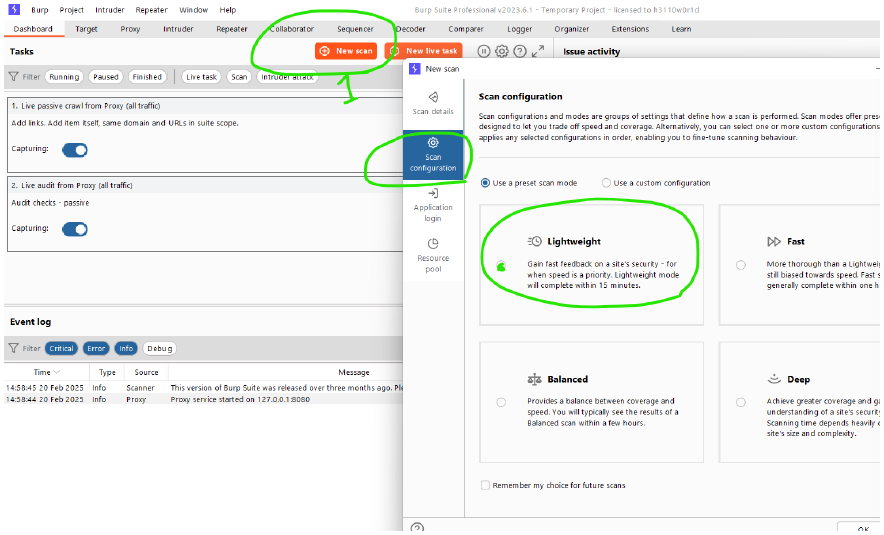Select the Live passive crawl from Proxy task
Screen dimensions: 884x535
tap(205, 135)
